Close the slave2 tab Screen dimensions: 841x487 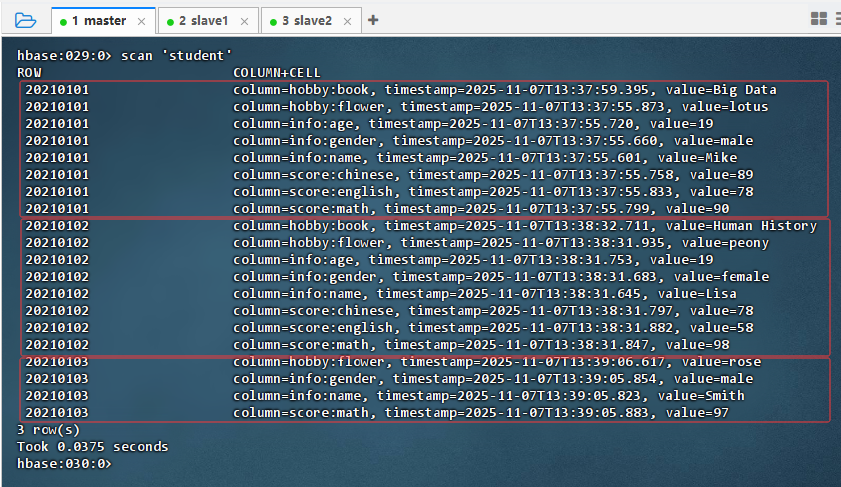pyautogui.click(x=348, y=21)
